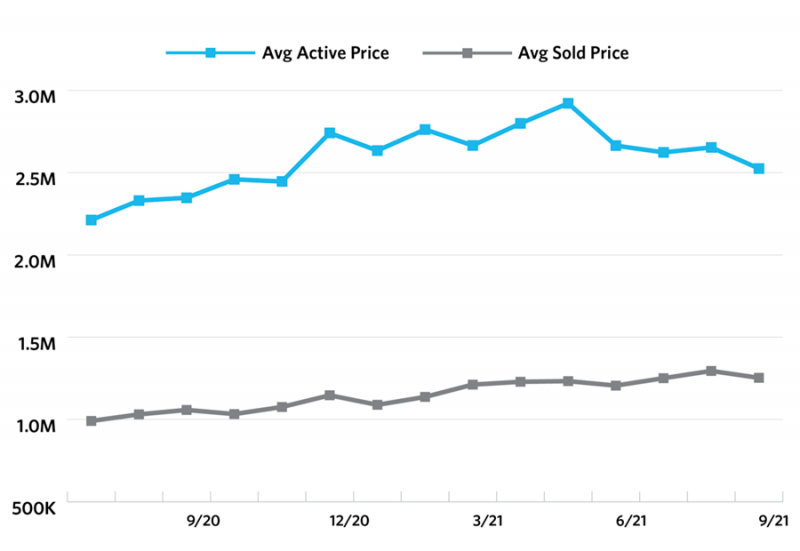Select the 9/20 x-axis date label
The image size is (800, 551).
pos(206,521)
